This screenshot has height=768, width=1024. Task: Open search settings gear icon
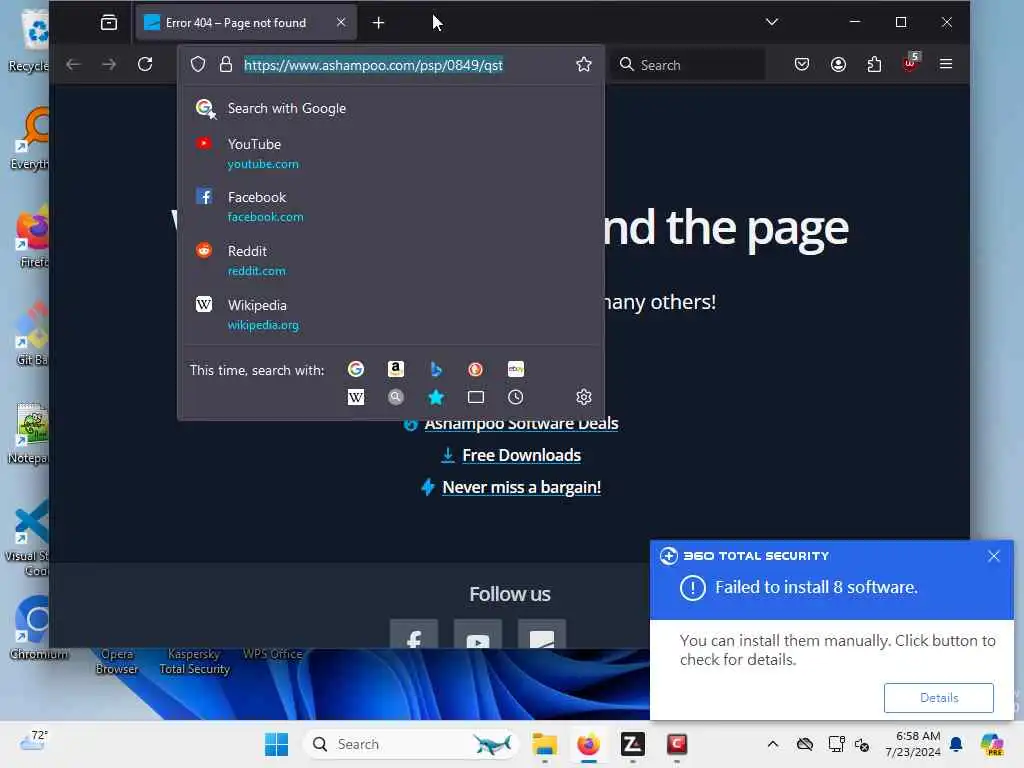[584, 396]
